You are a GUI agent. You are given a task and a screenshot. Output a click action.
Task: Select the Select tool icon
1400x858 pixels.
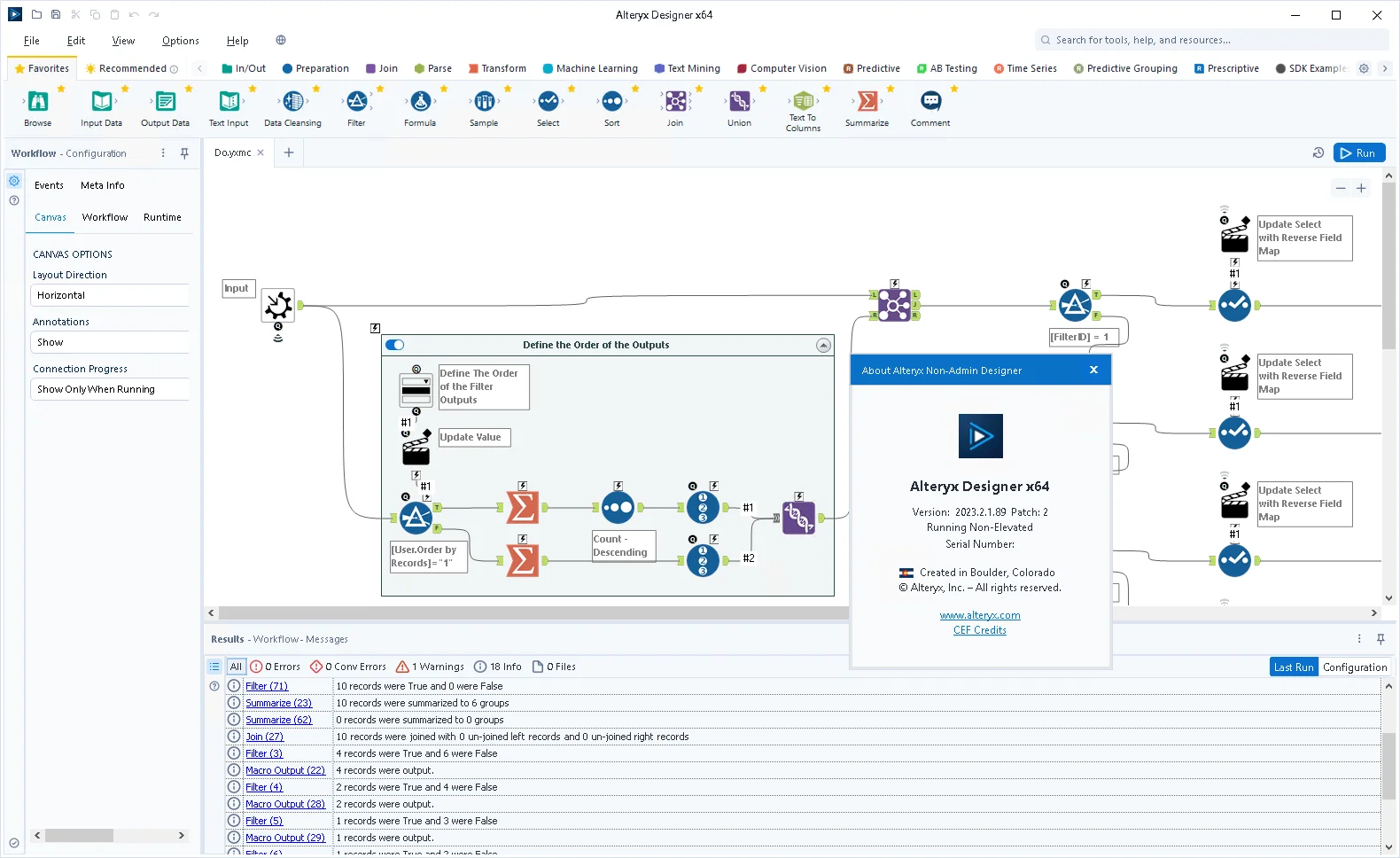coord(548,101)
